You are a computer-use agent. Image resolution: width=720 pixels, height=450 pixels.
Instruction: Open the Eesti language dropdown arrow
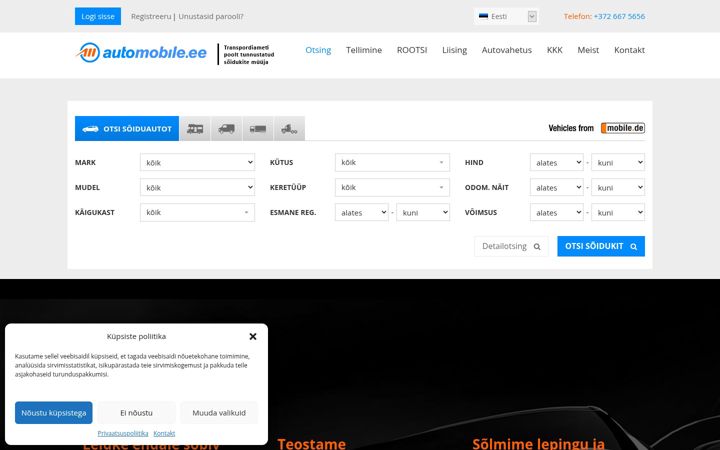click(x=532, y=17)
